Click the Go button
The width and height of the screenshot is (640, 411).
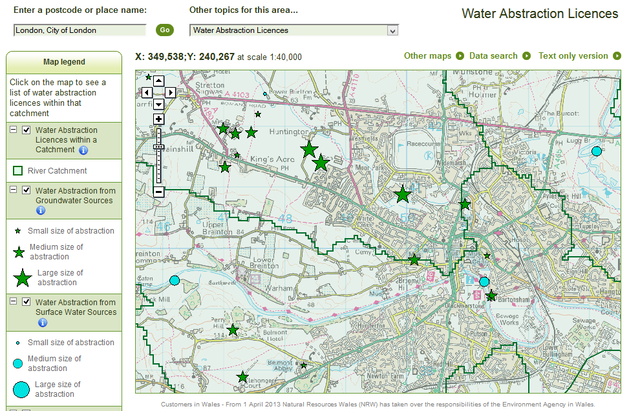165,30
